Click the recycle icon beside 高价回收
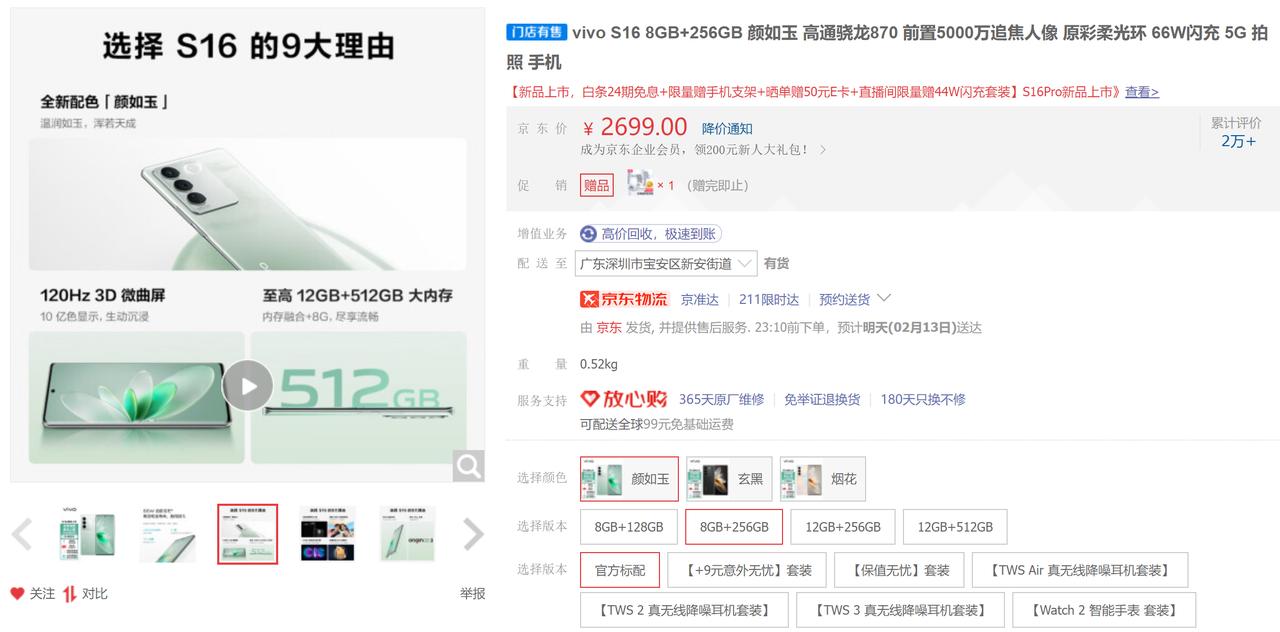The width and height of the screenshot is (1280, 632). click(x=588, y=234)
